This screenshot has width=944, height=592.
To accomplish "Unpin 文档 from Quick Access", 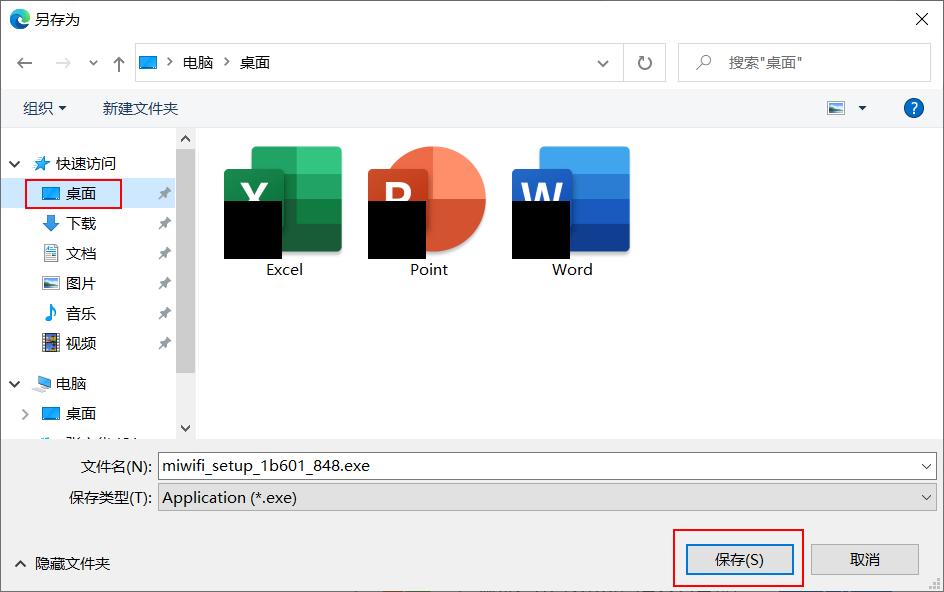I will coord(164,253).
